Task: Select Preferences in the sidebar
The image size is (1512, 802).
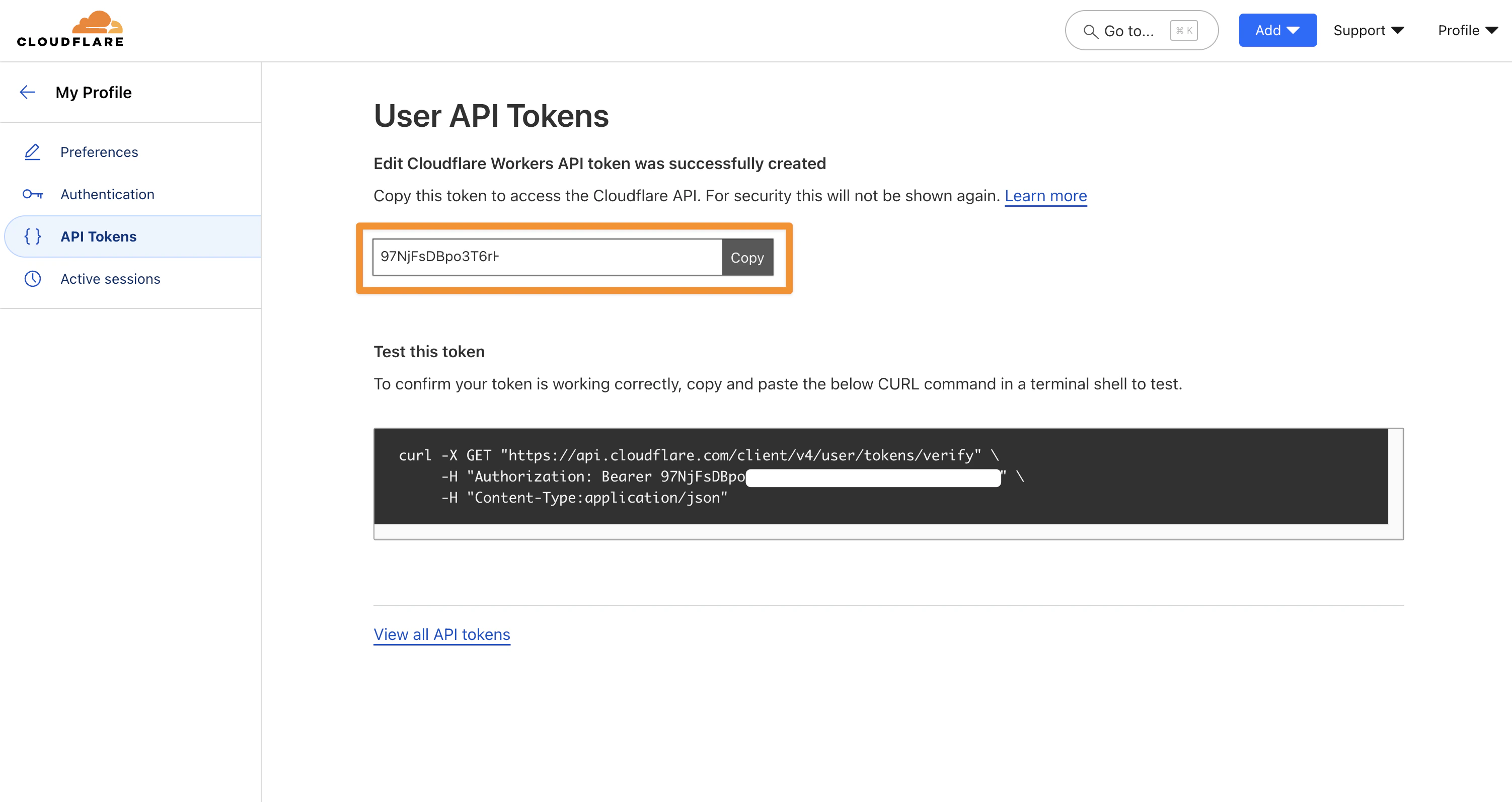Action: 99,152
